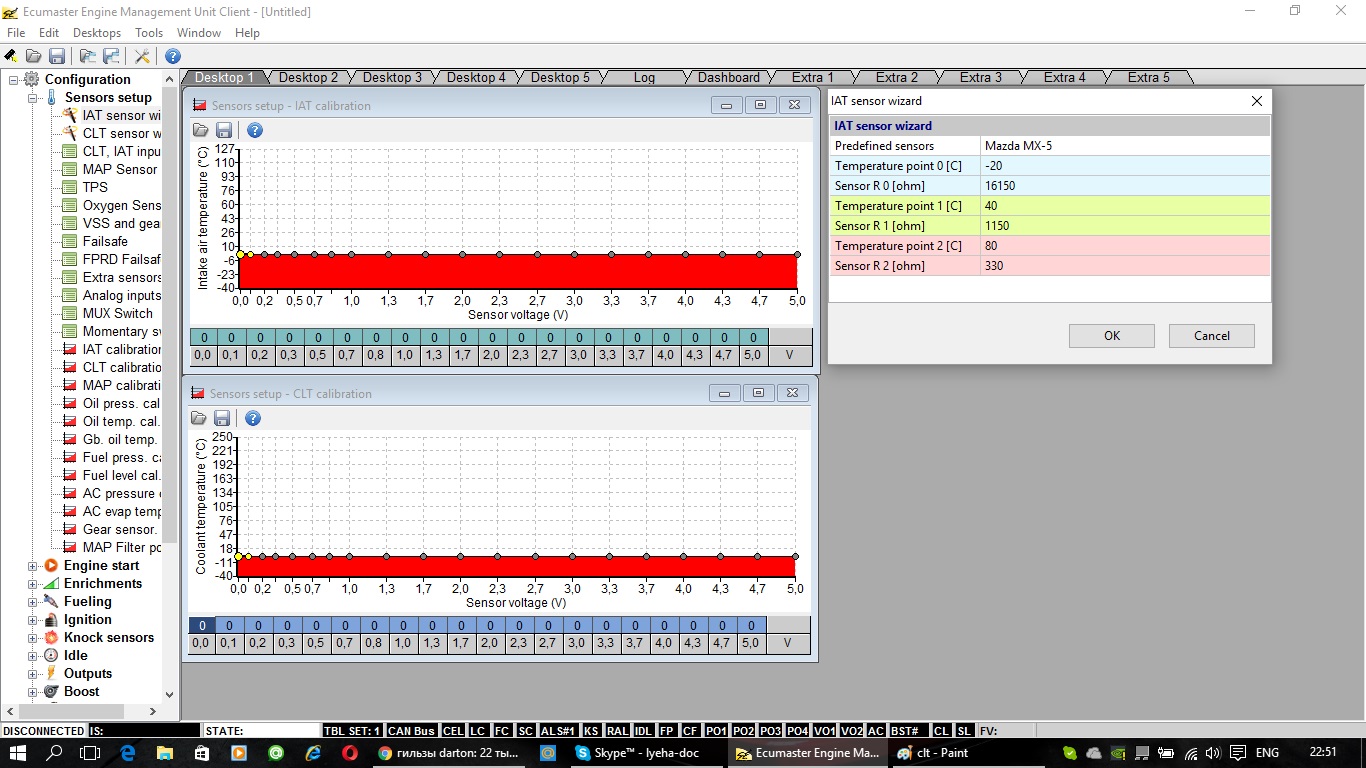
Task: Click the blue help icon in the main toolbar
Action: 173,56
